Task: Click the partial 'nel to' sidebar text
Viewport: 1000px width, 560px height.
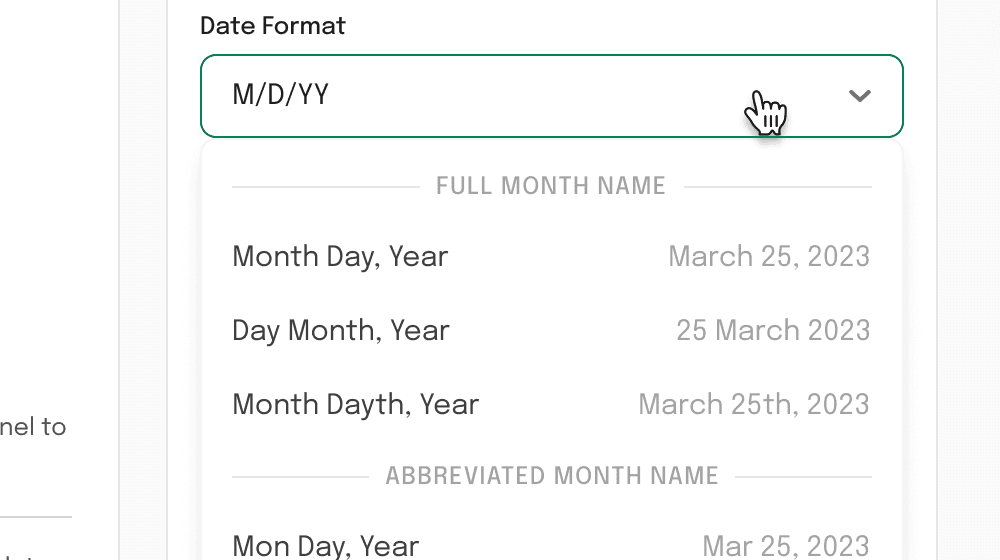Action: point(33,427)
